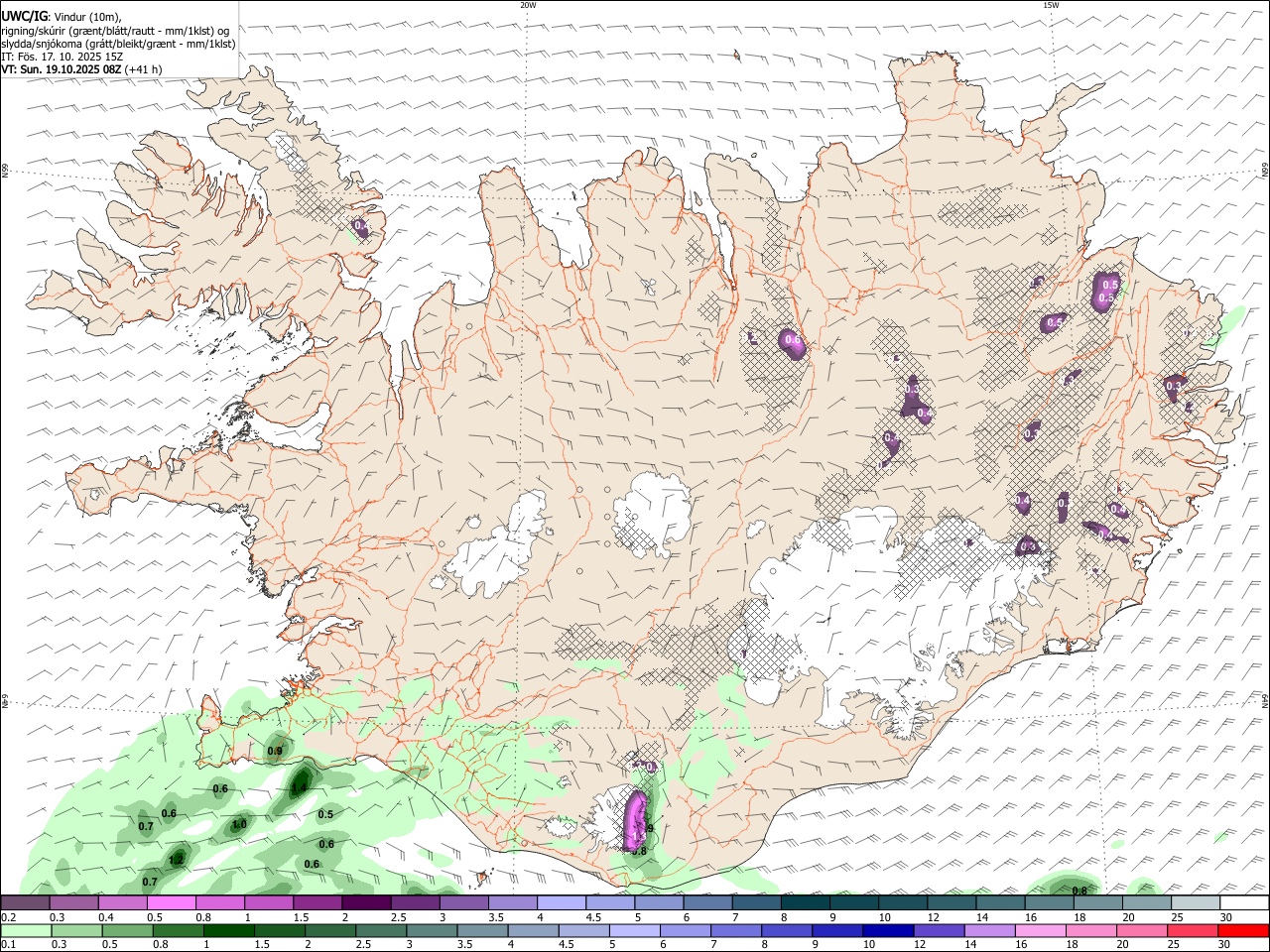Pick the darkest purple swatch at 2 on the snow scale
The image size is (1270, 952).
366,903
